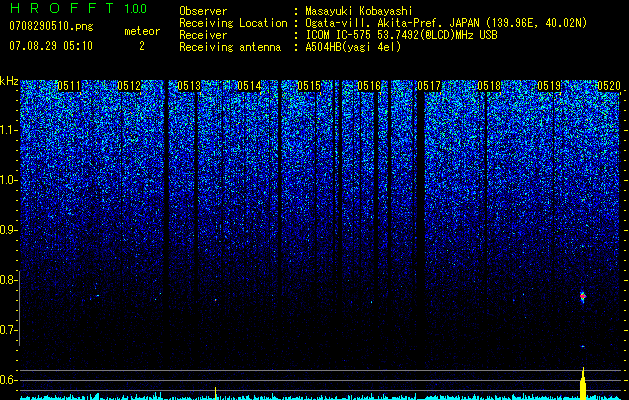The height and width of the screenshot is (400, 629).
Task: Click the 1.0 kHz axis label
Action: (x=9, y=180)
